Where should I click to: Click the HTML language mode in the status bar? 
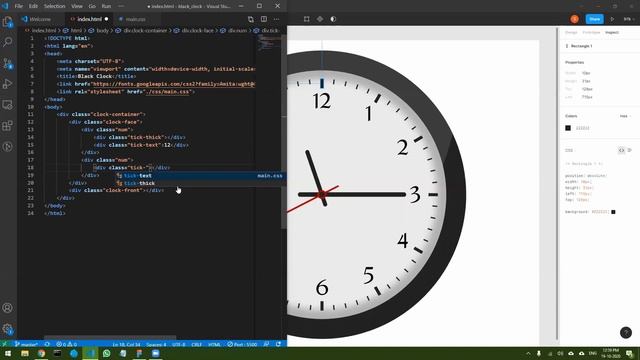tap(214, 344)
